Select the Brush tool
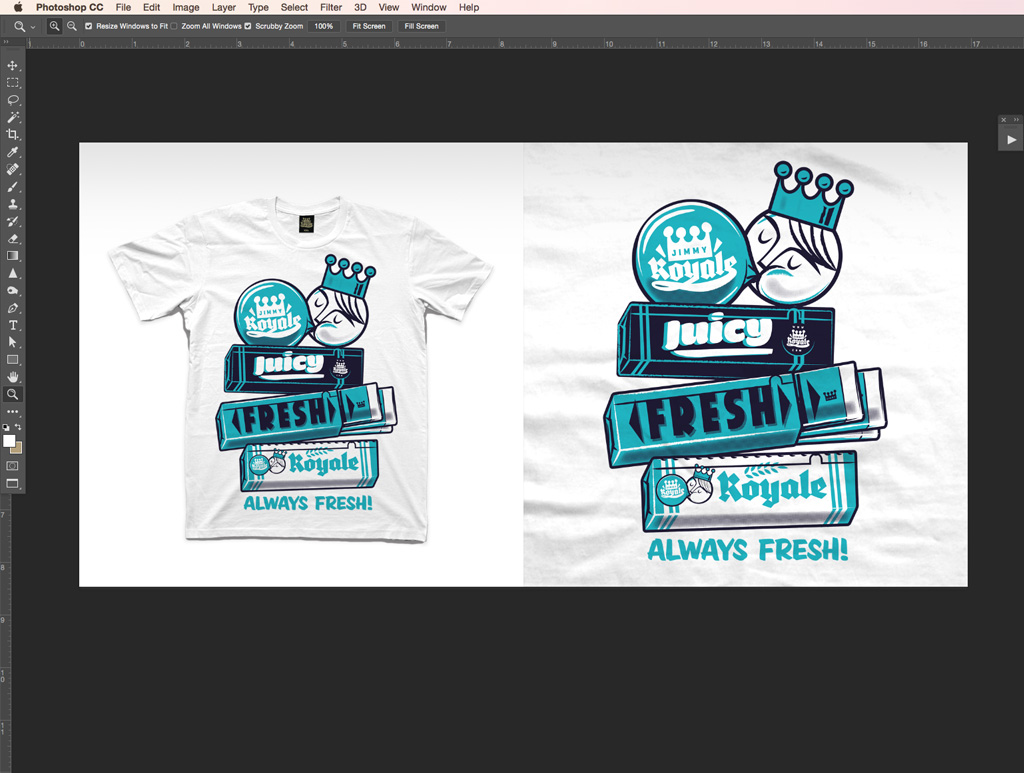 click(13, 187)
